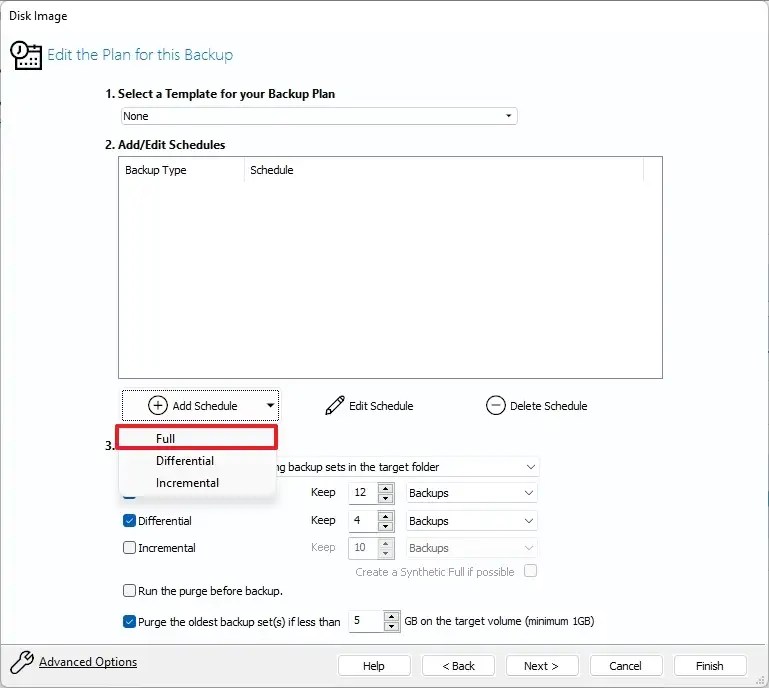Image resolution: width=769 pixels, height=688 pixels.
Task: Click the backup plan clock-calendar icon
Action: [26, 55]
